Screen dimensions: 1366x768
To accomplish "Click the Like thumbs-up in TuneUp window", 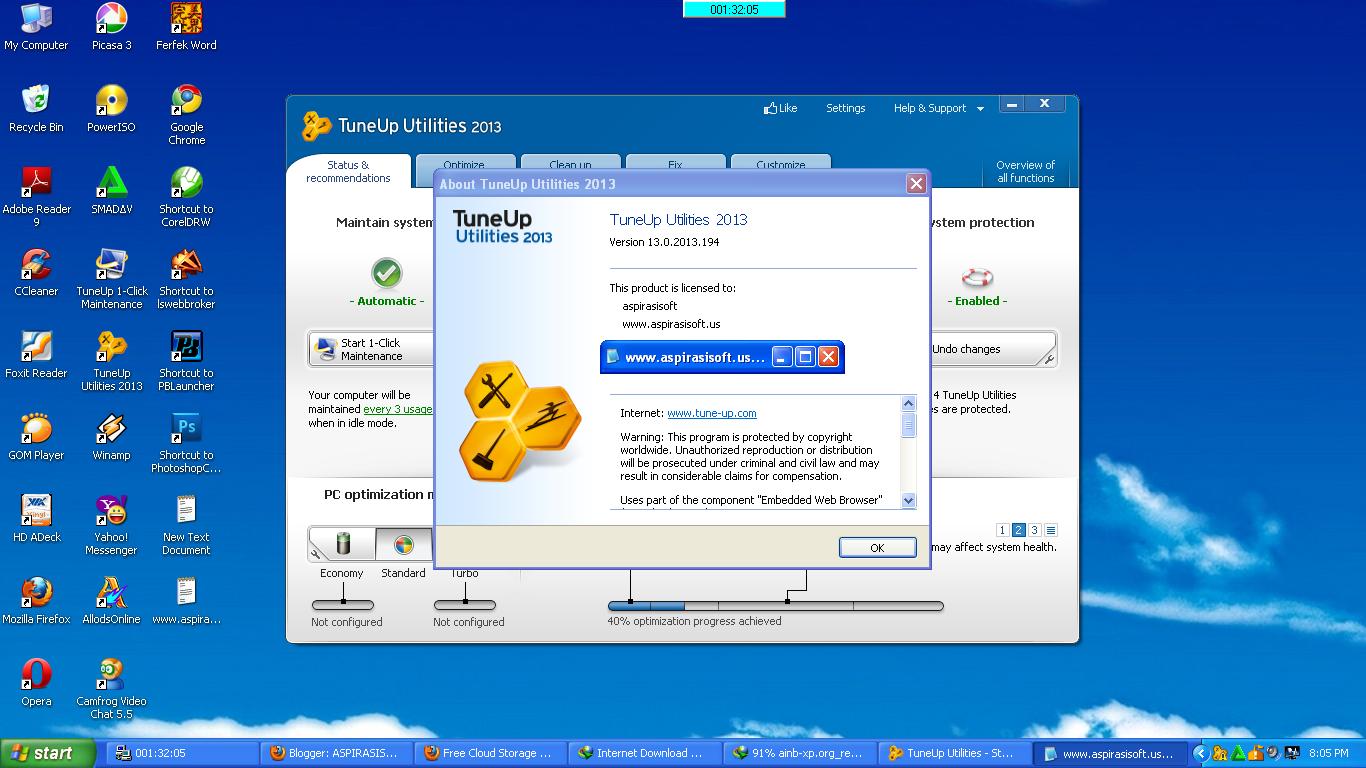I will pyautogui.click(x=780, y=108).
